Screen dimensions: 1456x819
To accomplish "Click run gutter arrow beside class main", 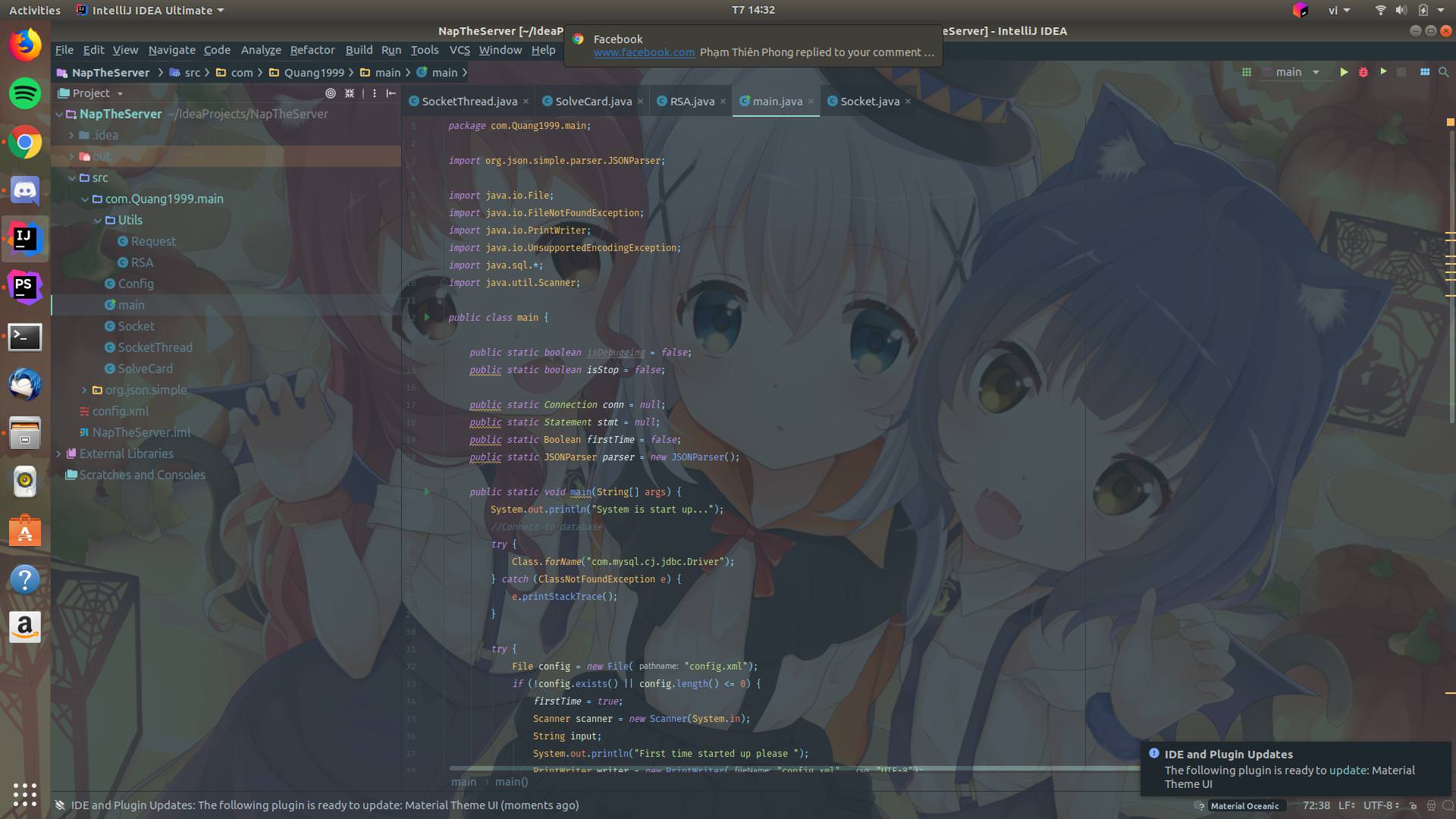I will 427,317.
